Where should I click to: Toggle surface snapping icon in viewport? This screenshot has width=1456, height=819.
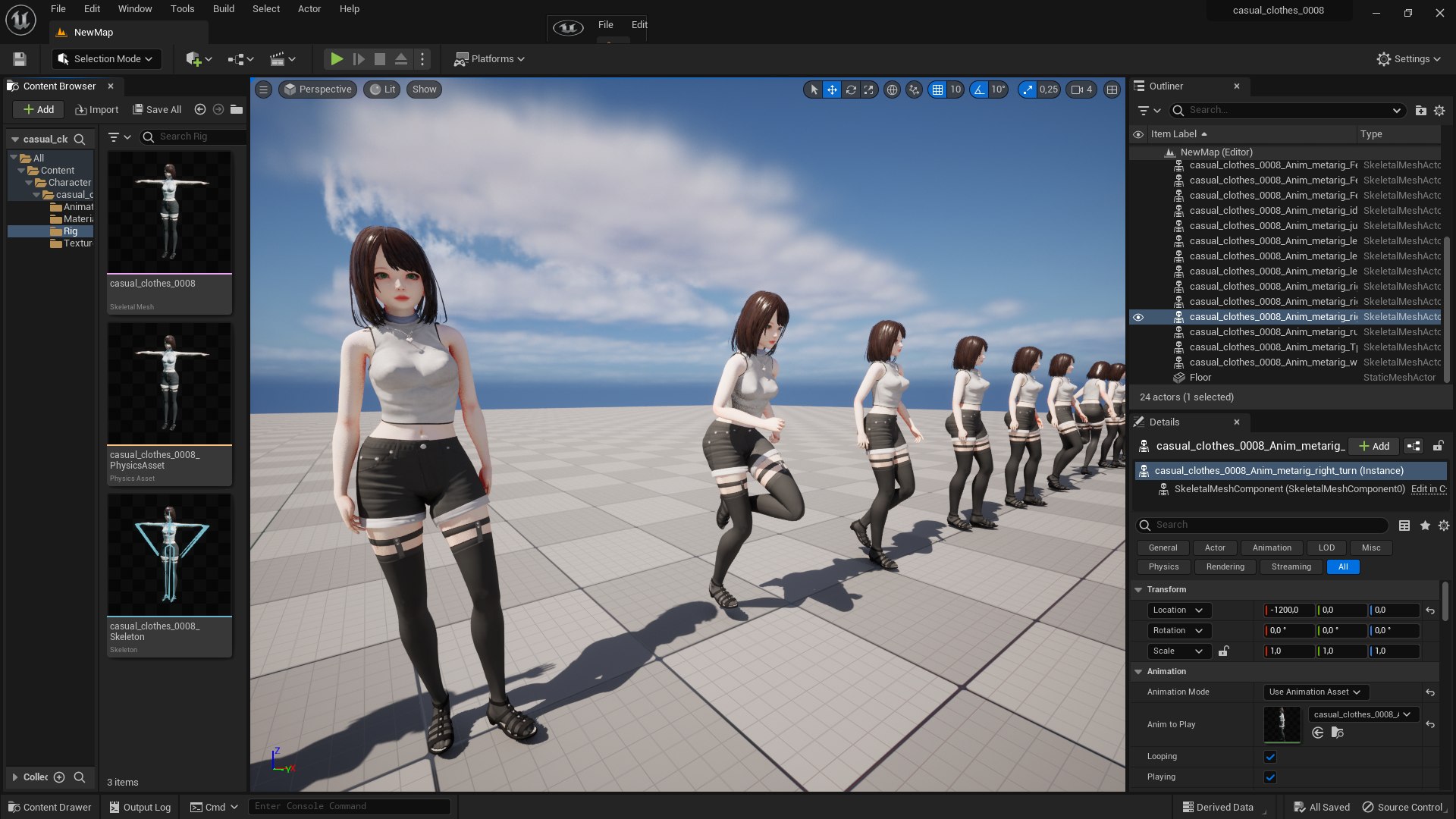915,89
